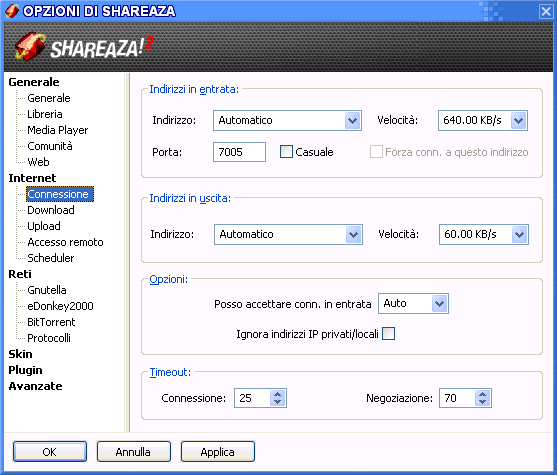This screenshot has height=475, width=557.
Task: Open the outgoing Indirizzo Automatico dropdown
Action: [353, 234]
